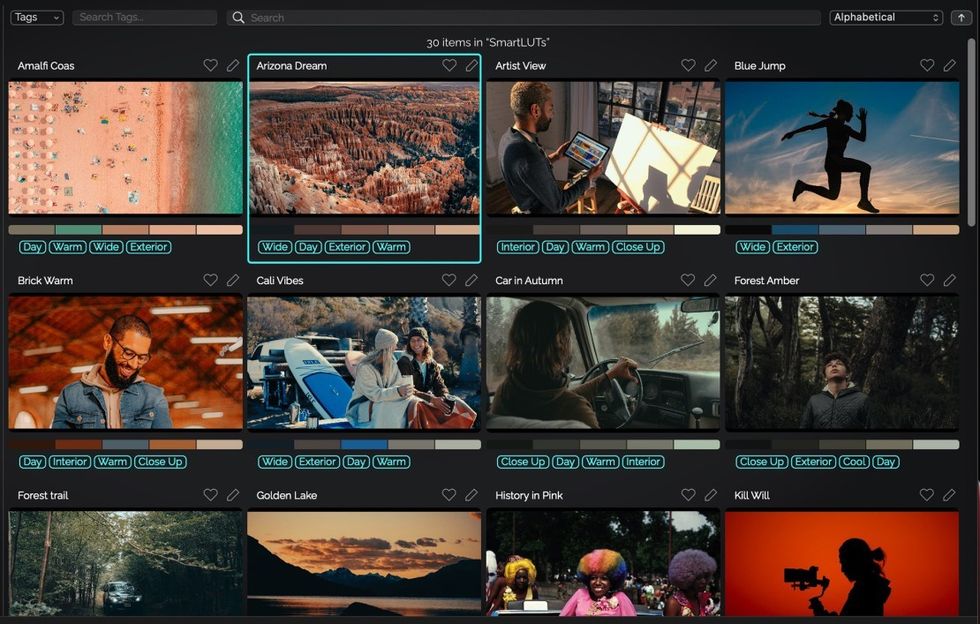Screen dimensions: 980x624
Task: Click the edit pencil beside Brick Warm
Action: click(x=232, y=280)
